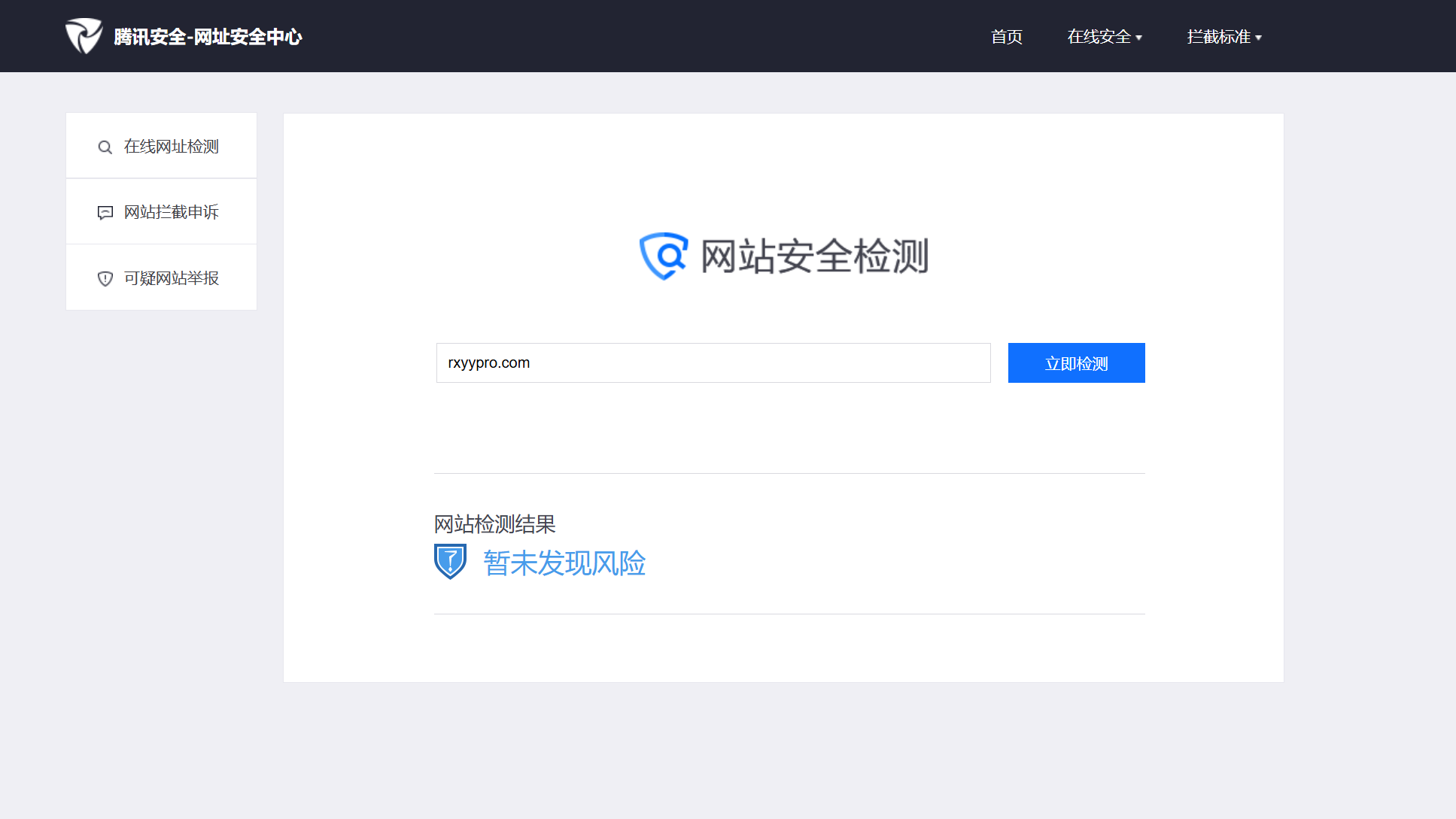Expand the 拦截标准 dropdown menu
This screenshot has height=819, width=1456.
pos(1218,37)
